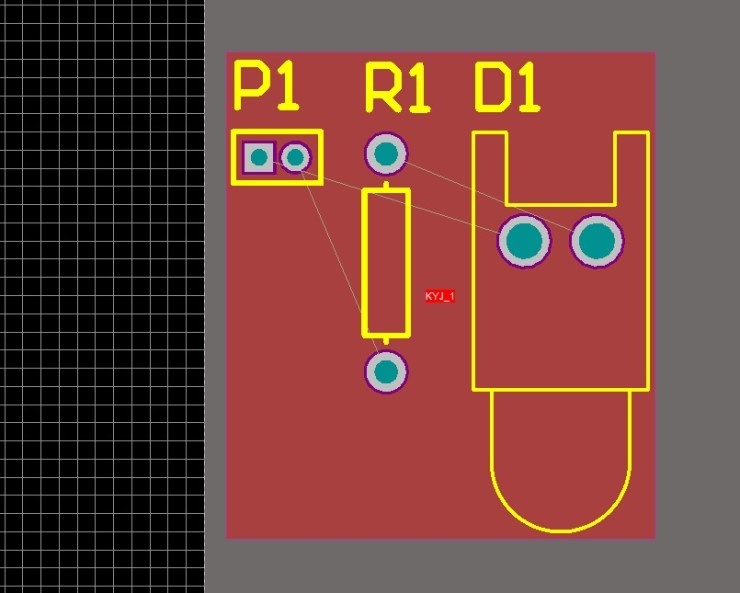The image size is (740, 593).
Task: Select the P1 designator text
Action: coord(267,86)
